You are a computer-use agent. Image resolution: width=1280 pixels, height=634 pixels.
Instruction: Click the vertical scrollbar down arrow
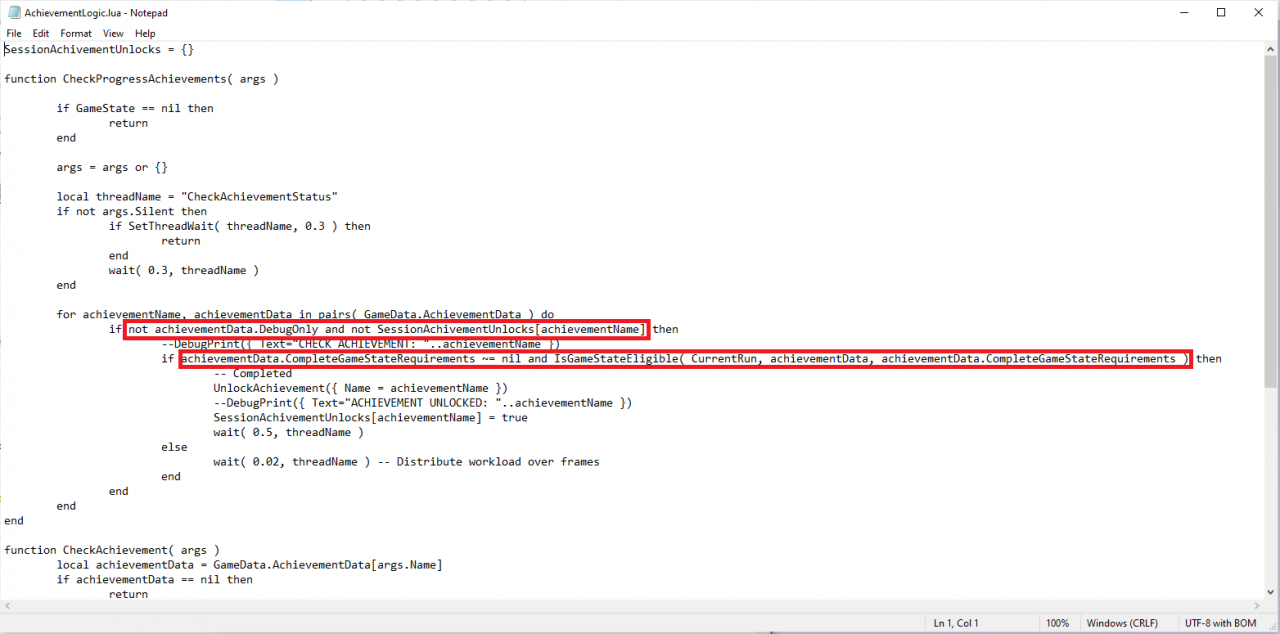pos(1271,592)
